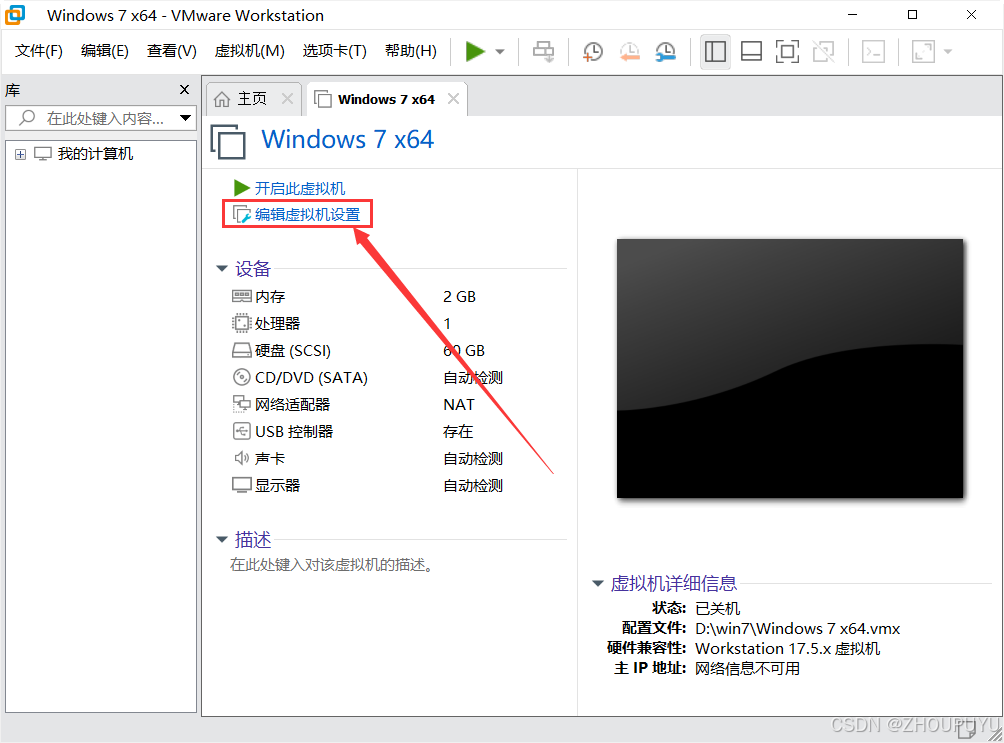Click the green power-on play toolbar button
The image size is (1004, 743).
[474, 51]
